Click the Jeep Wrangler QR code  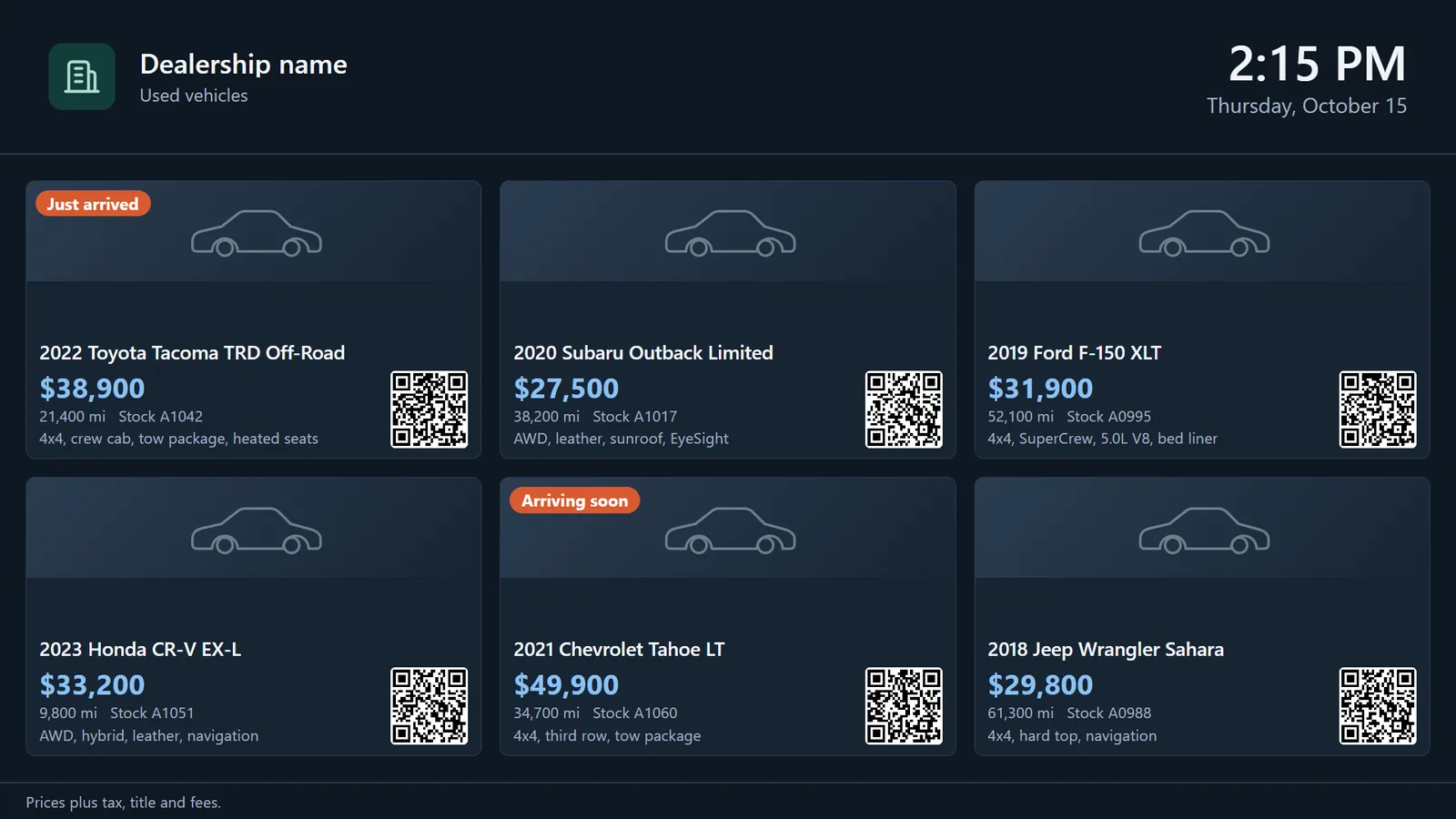tap(1378, 706)
